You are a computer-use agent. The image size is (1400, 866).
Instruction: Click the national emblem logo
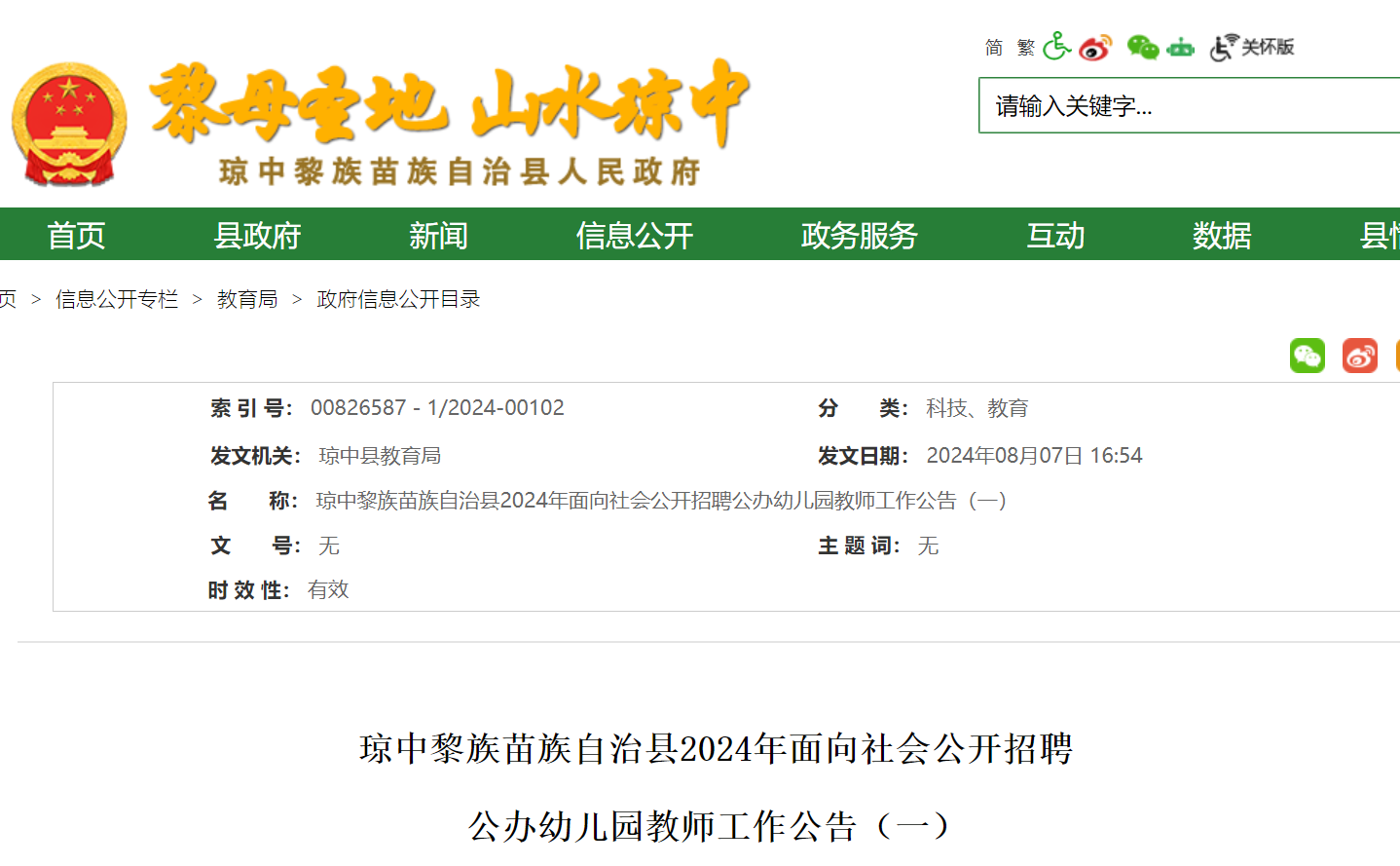coord(69,124)
